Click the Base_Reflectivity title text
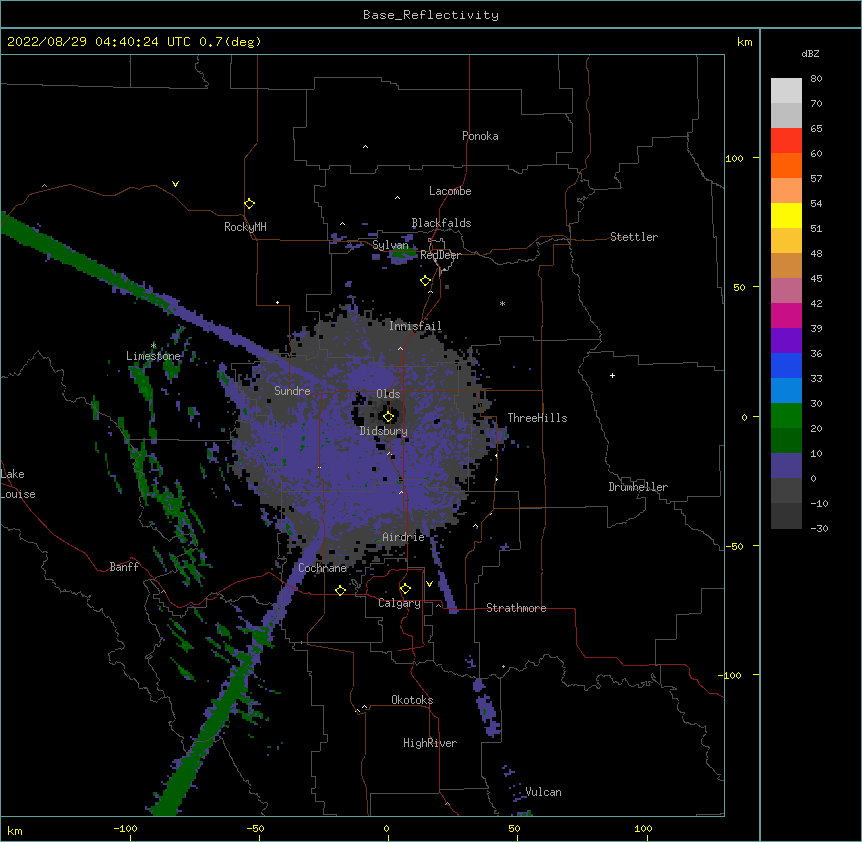This screenshot has height=842, width=862. pyautogui.click(x=431, y=15)
